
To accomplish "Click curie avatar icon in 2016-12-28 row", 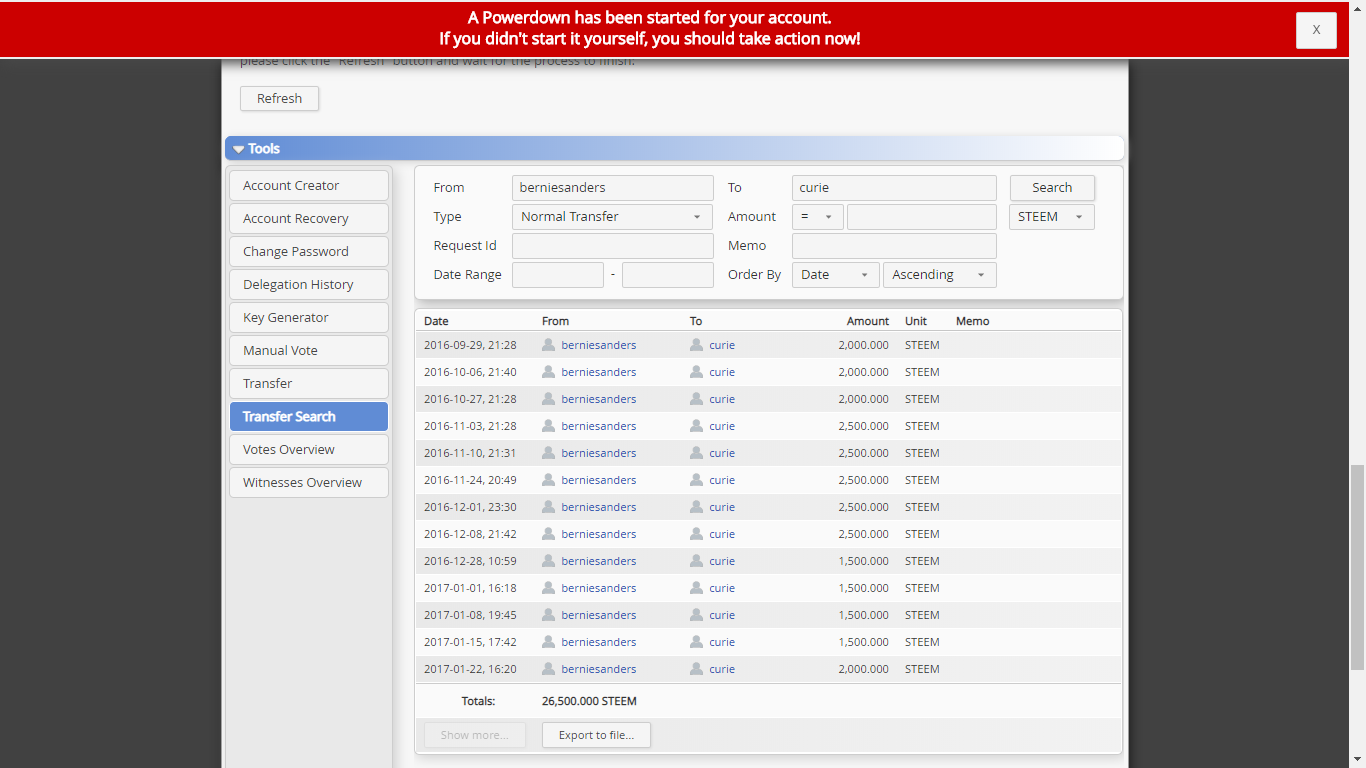I will (x=696, y=560).
